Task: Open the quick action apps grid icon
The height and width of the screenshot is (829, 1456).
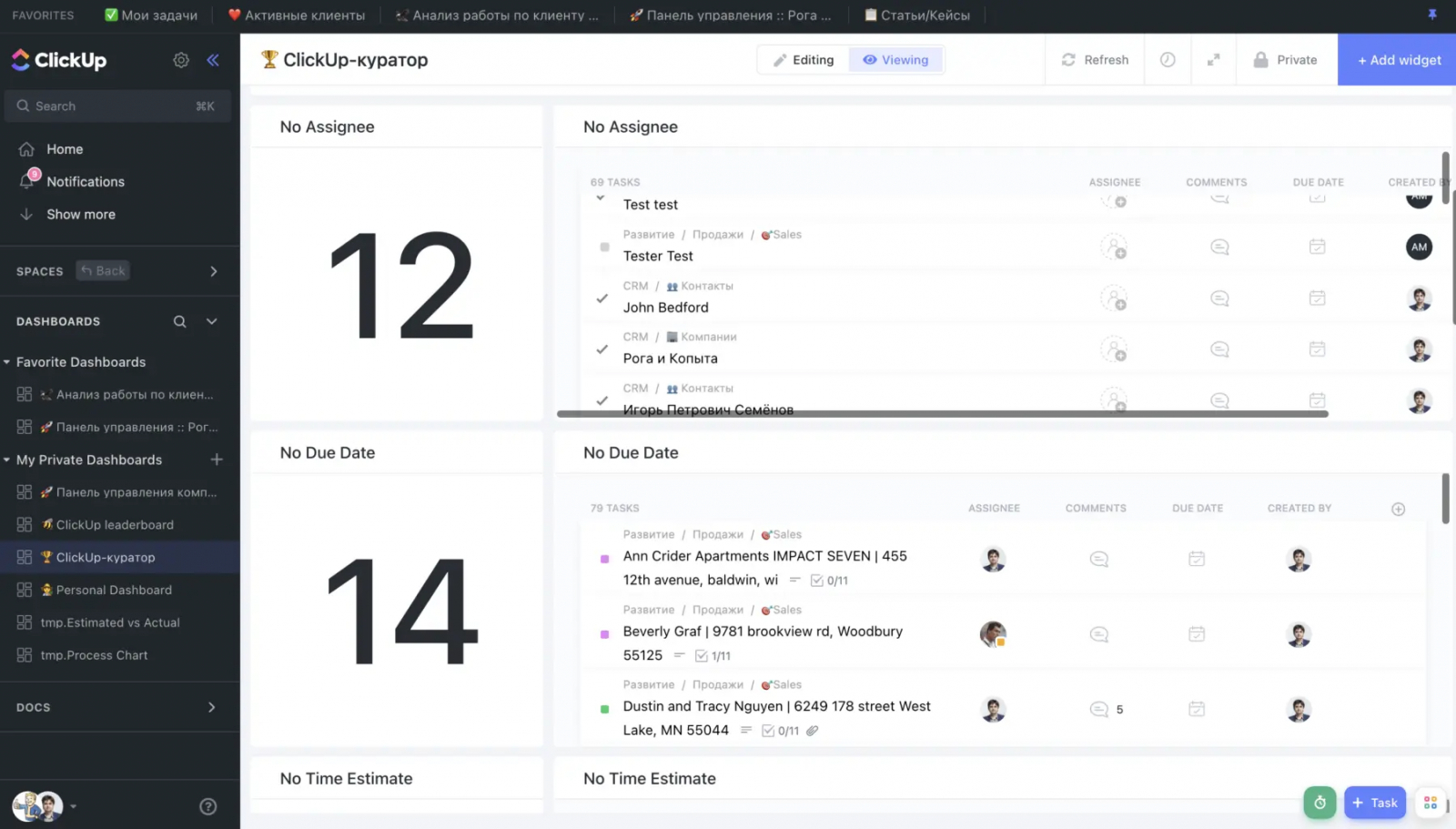Action: [x=1431, y=803]
